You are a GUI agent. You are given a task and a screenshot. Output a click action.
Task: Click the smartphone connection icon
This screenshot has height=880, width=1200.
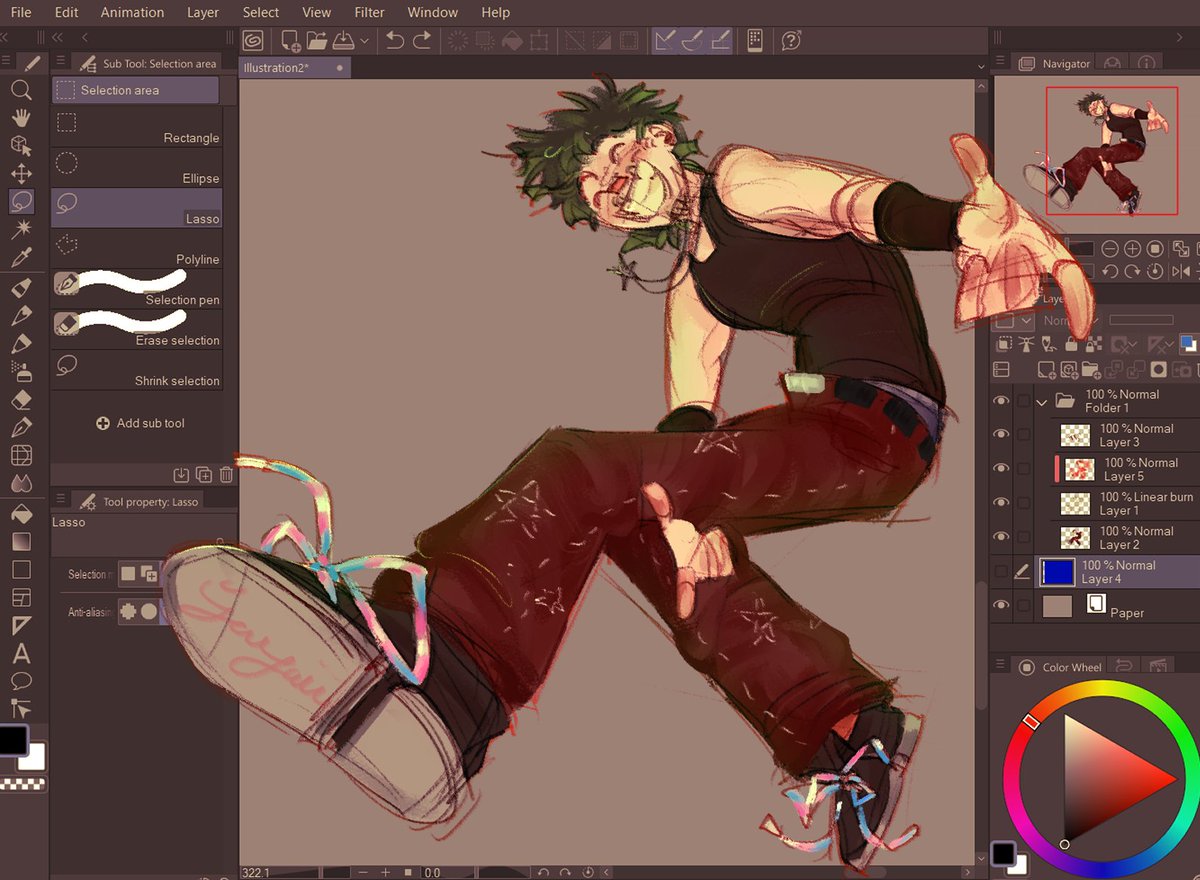click(754, 40)
